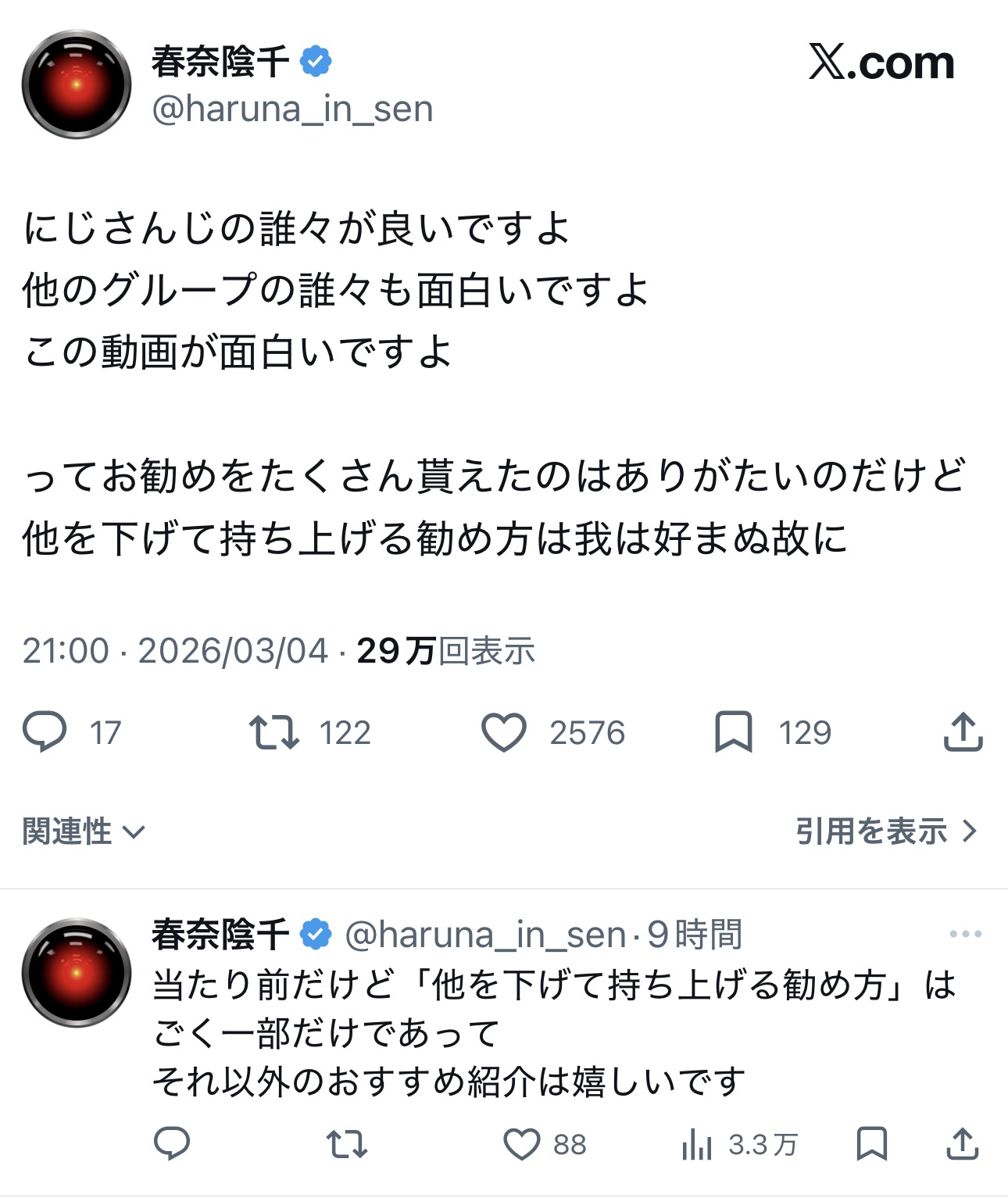Repost the main post with 122 reposts
Screen dimensions: 1008x1198
tap(274, 732)
